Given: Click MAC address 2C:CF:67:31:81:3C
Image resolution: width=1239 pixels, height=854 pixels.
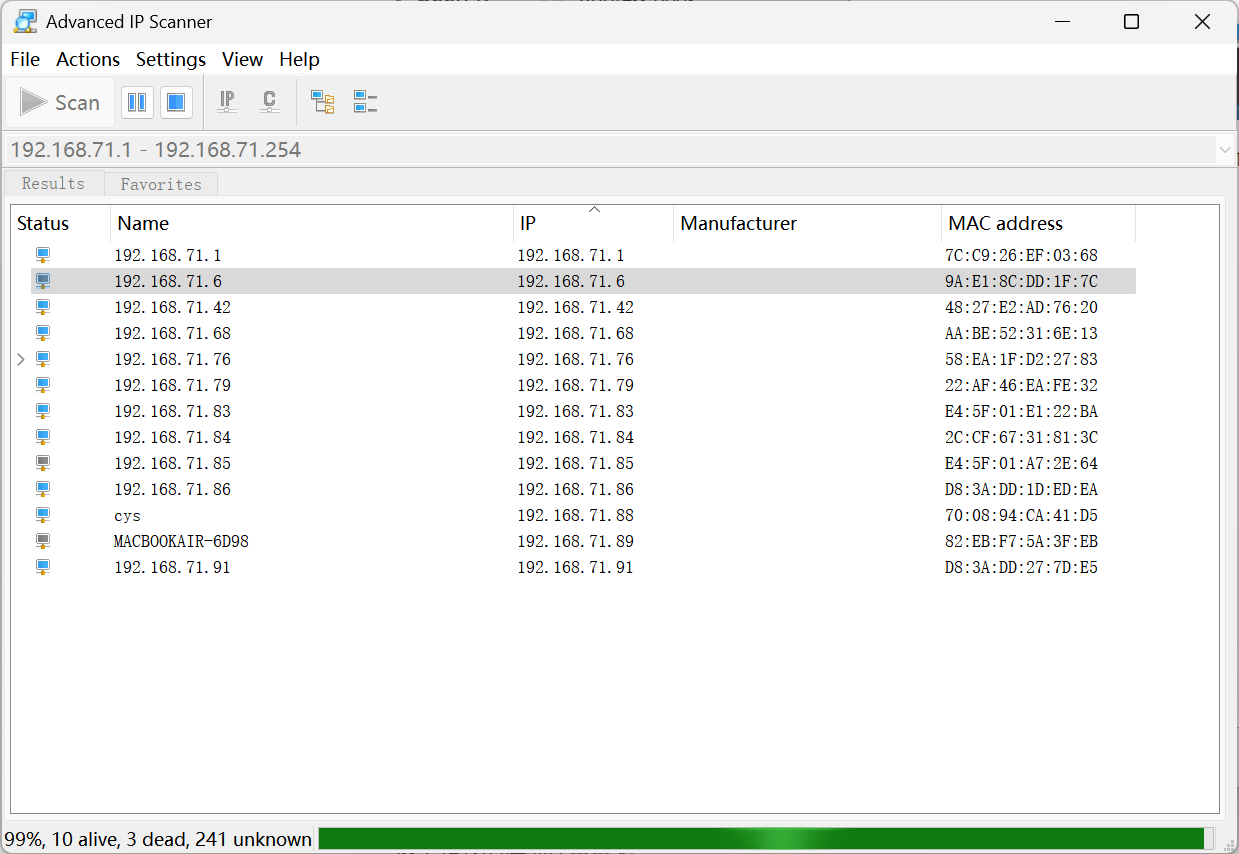Looking at the screenshot, I should 1021,437.
